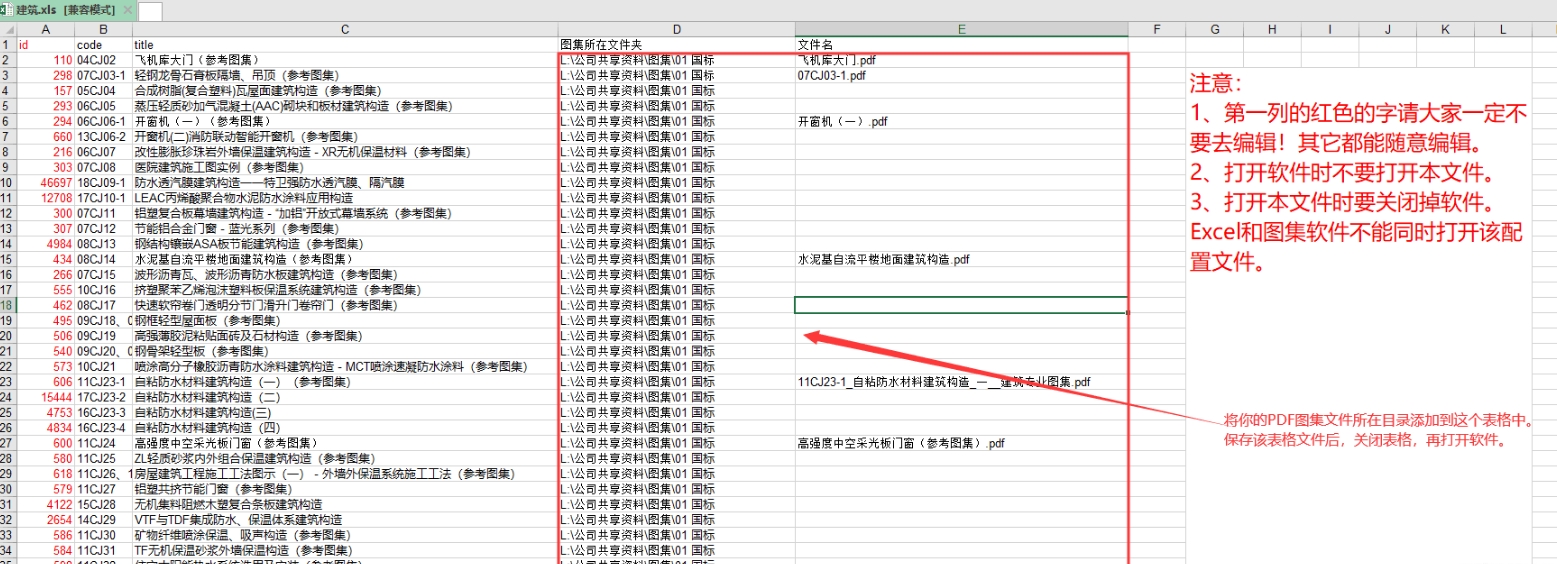
Task: Click the active empty cell E18
Action: (x=961, y=305)
